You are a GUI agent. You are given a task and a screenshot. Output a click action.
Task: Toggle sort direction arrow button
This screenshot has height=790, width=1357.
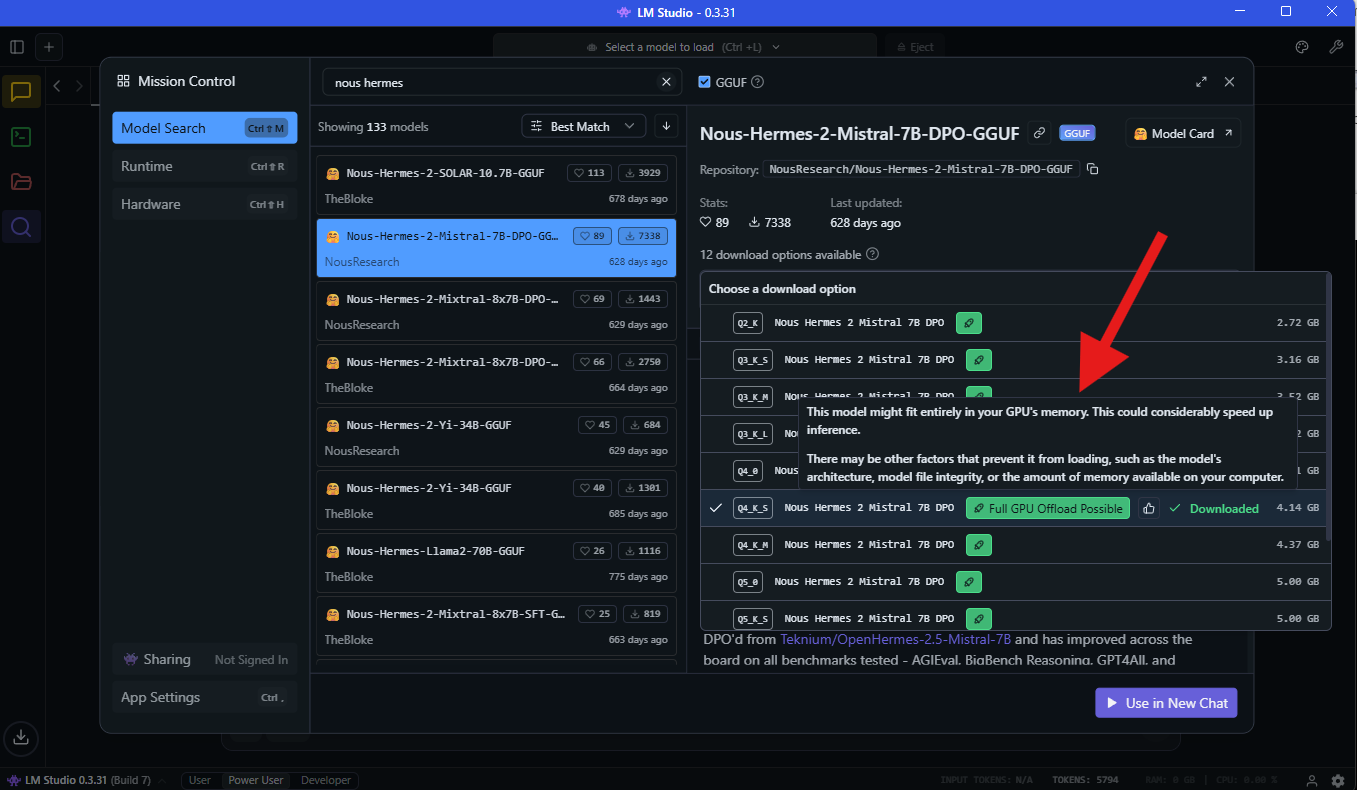[x=666, y=126]
